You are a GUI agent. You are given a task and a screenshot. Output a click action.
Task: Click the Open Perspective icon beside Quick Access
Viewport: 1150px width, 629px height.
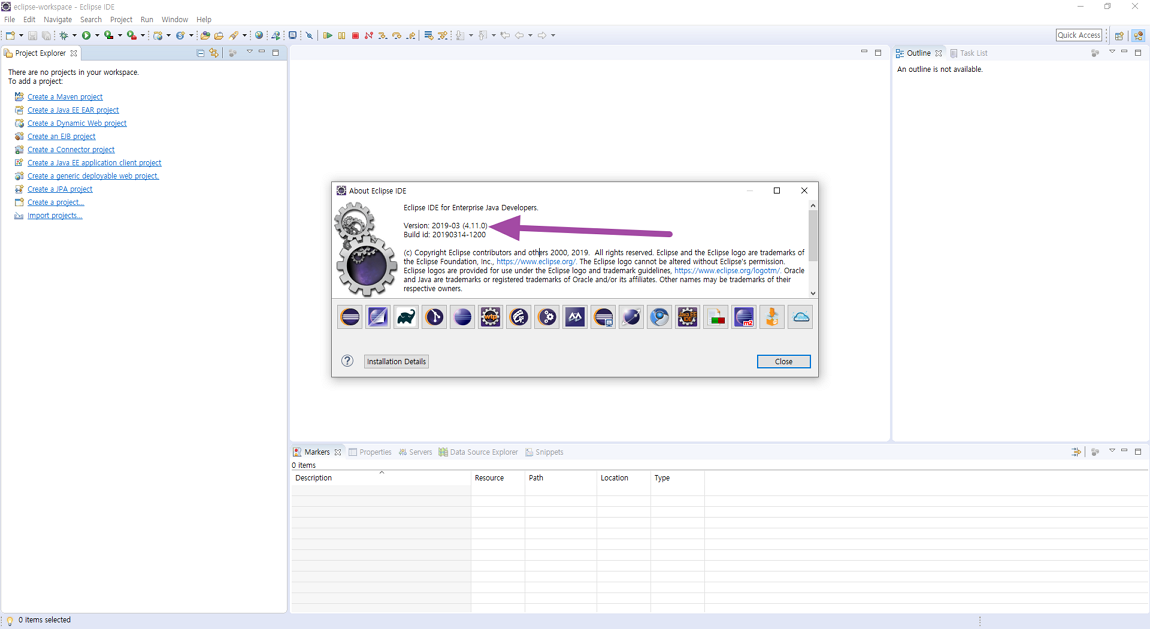pos(1119,35)
